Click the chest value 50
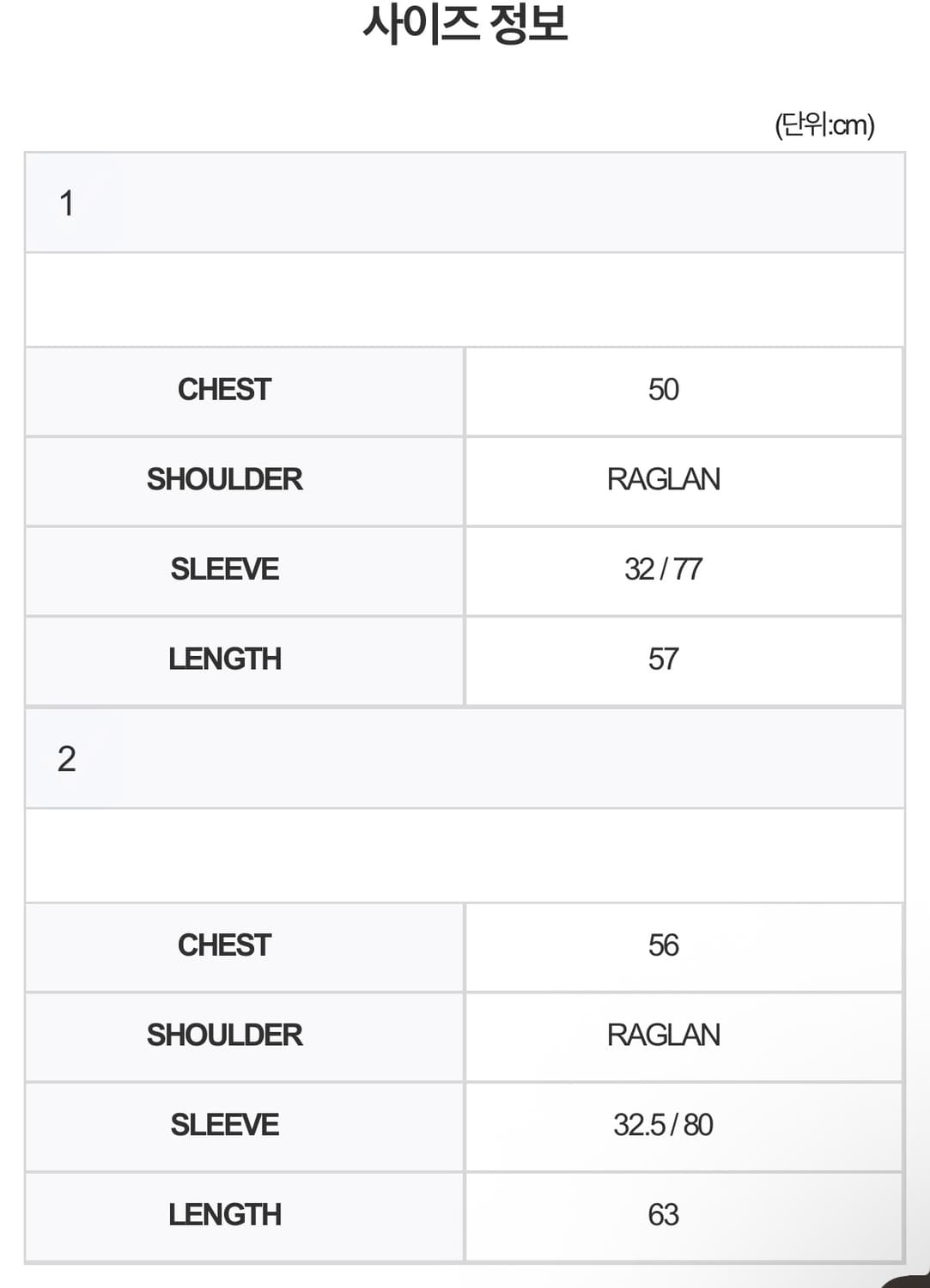This screenshot has height=1288, width=930. (664, 390)
